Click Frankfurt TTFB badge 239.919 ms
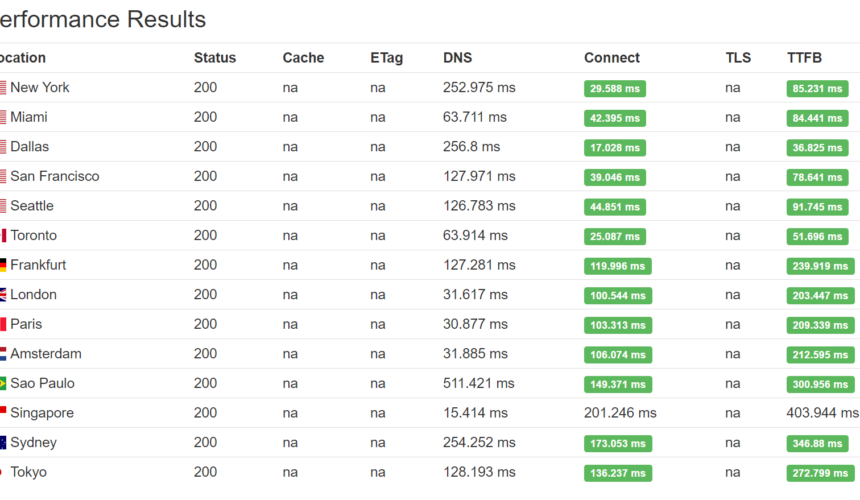The height and width of the screenshot is (500, 860). pos(820,266)
